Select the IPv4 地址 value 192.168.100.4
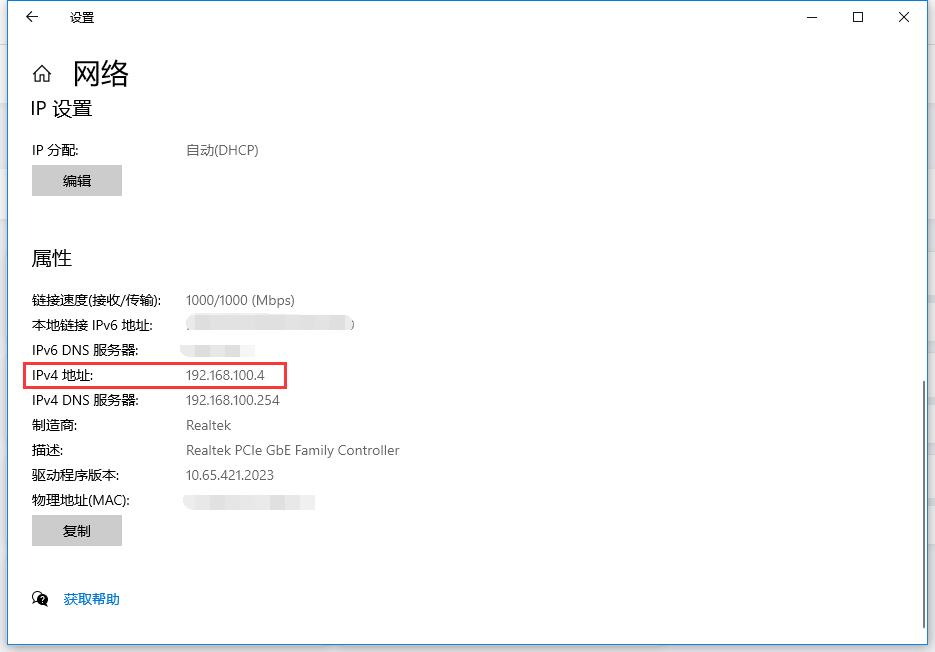 pos(225,375)
